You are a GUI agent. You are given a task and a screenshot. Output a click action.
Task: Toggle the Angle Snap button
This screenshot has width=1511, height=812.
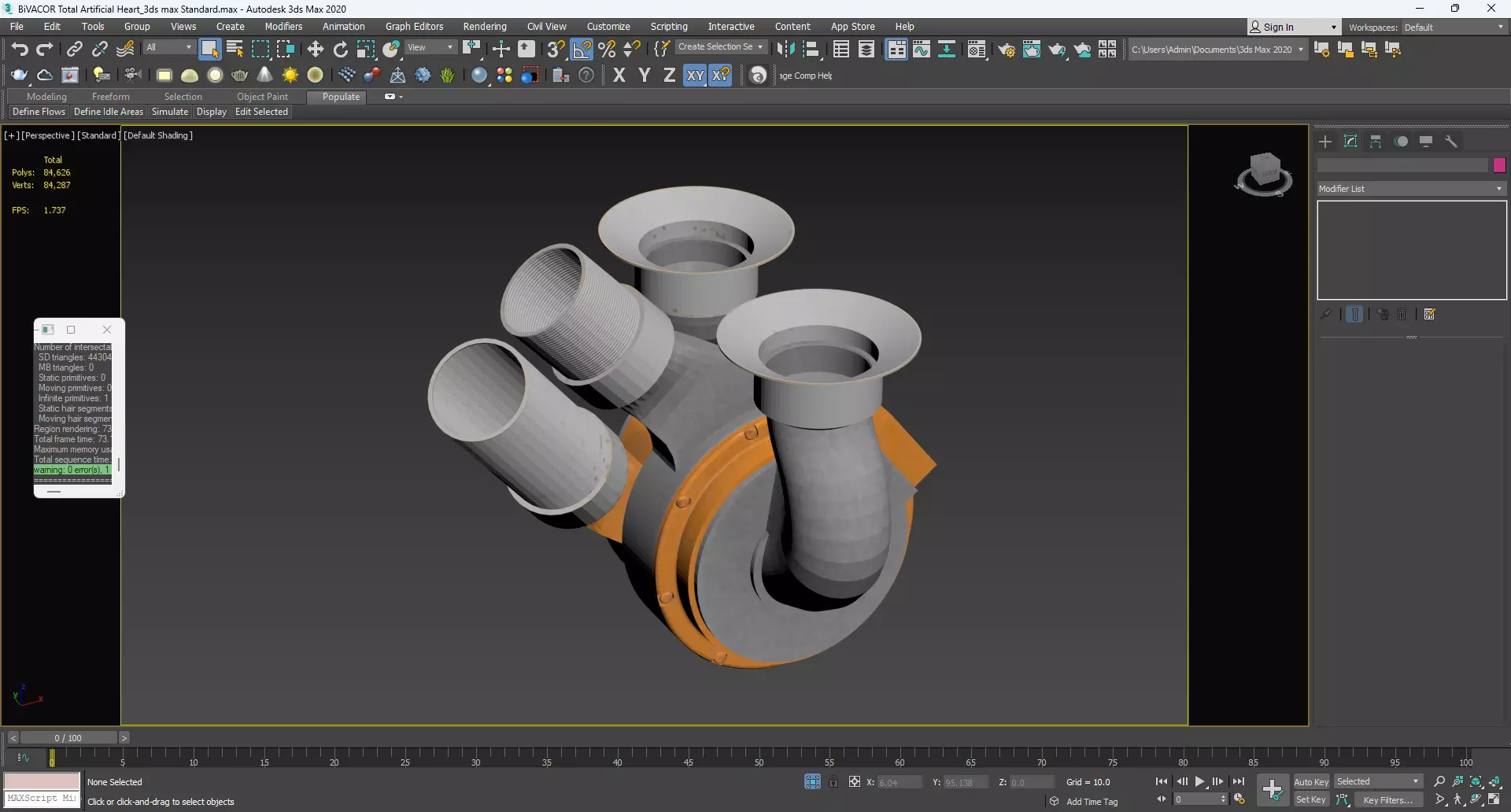pos(582,49)
